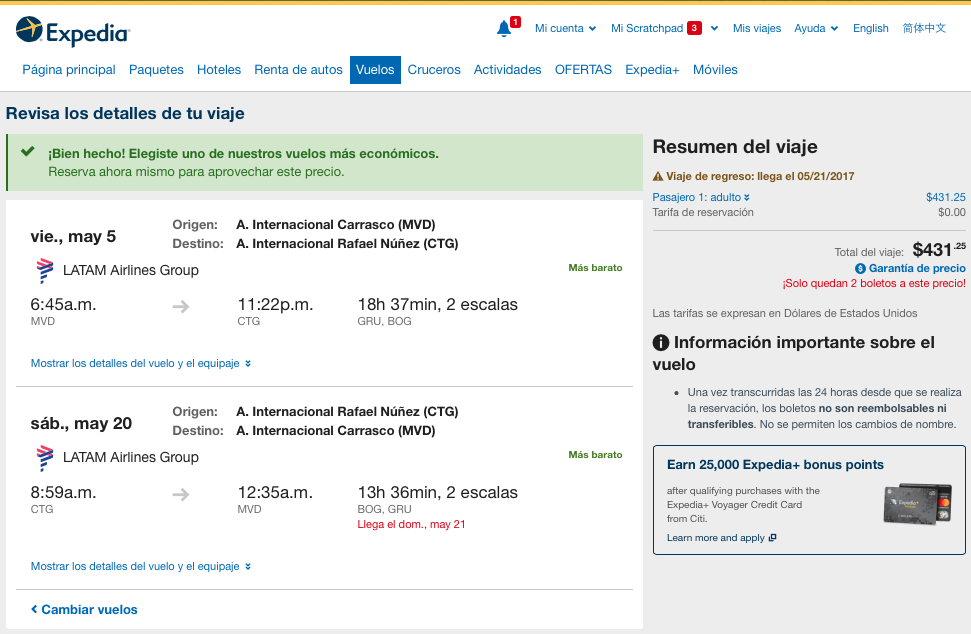
Task: Click Learn more and apply link
Action: click(721, 538)
